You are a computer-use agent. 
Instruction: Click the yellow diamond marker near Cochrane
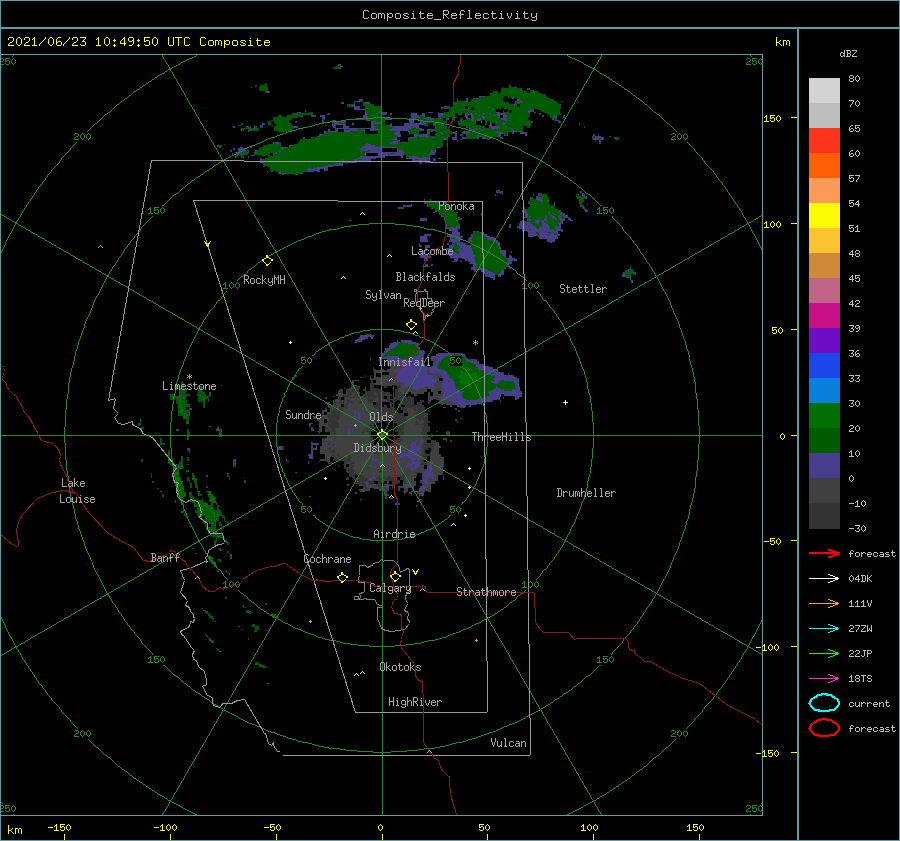tap(342, 577)
